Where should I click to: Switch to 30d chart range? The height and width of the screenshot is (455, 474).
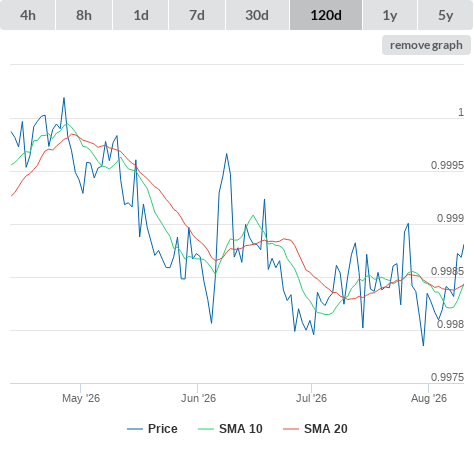click(x=257, y=15)
